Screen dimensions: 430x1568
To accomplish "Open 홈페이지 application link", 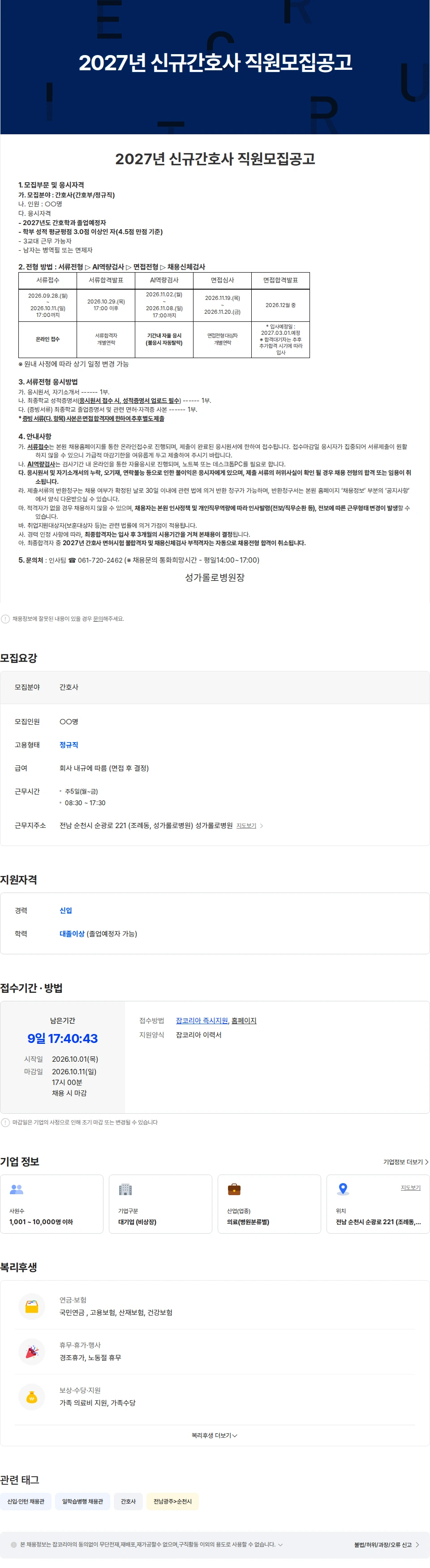I will pos(244,1020).
